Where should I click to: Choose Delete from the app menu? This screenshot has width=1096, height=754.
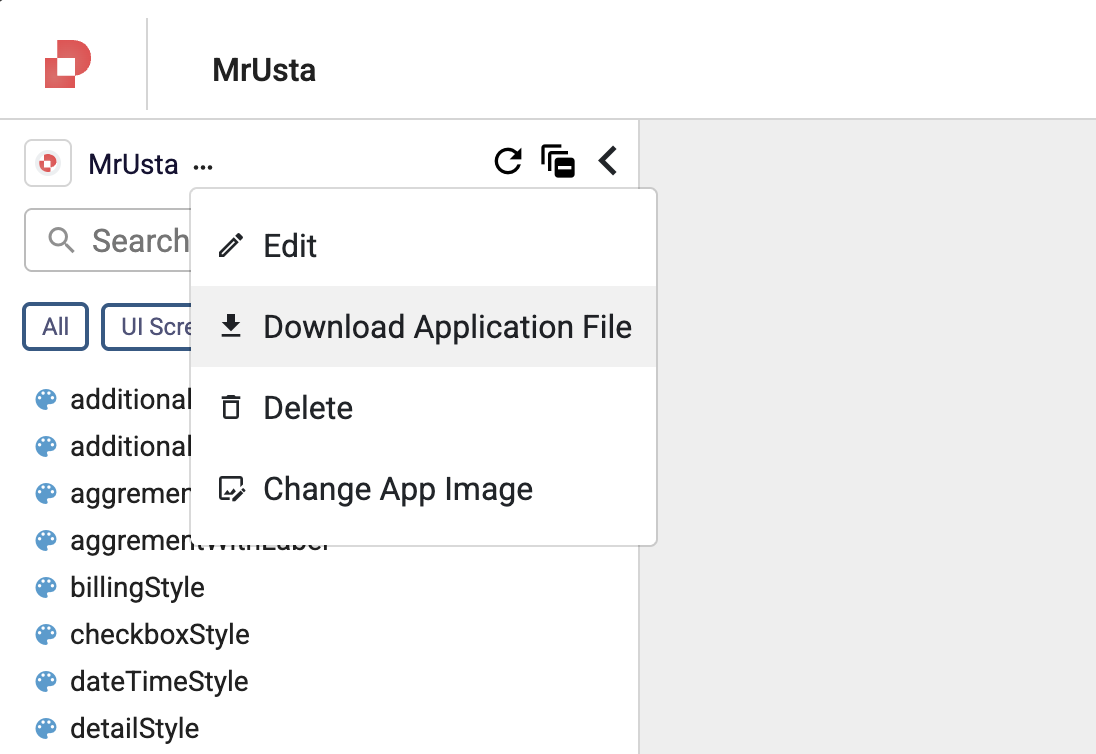[x=308, y=408]
